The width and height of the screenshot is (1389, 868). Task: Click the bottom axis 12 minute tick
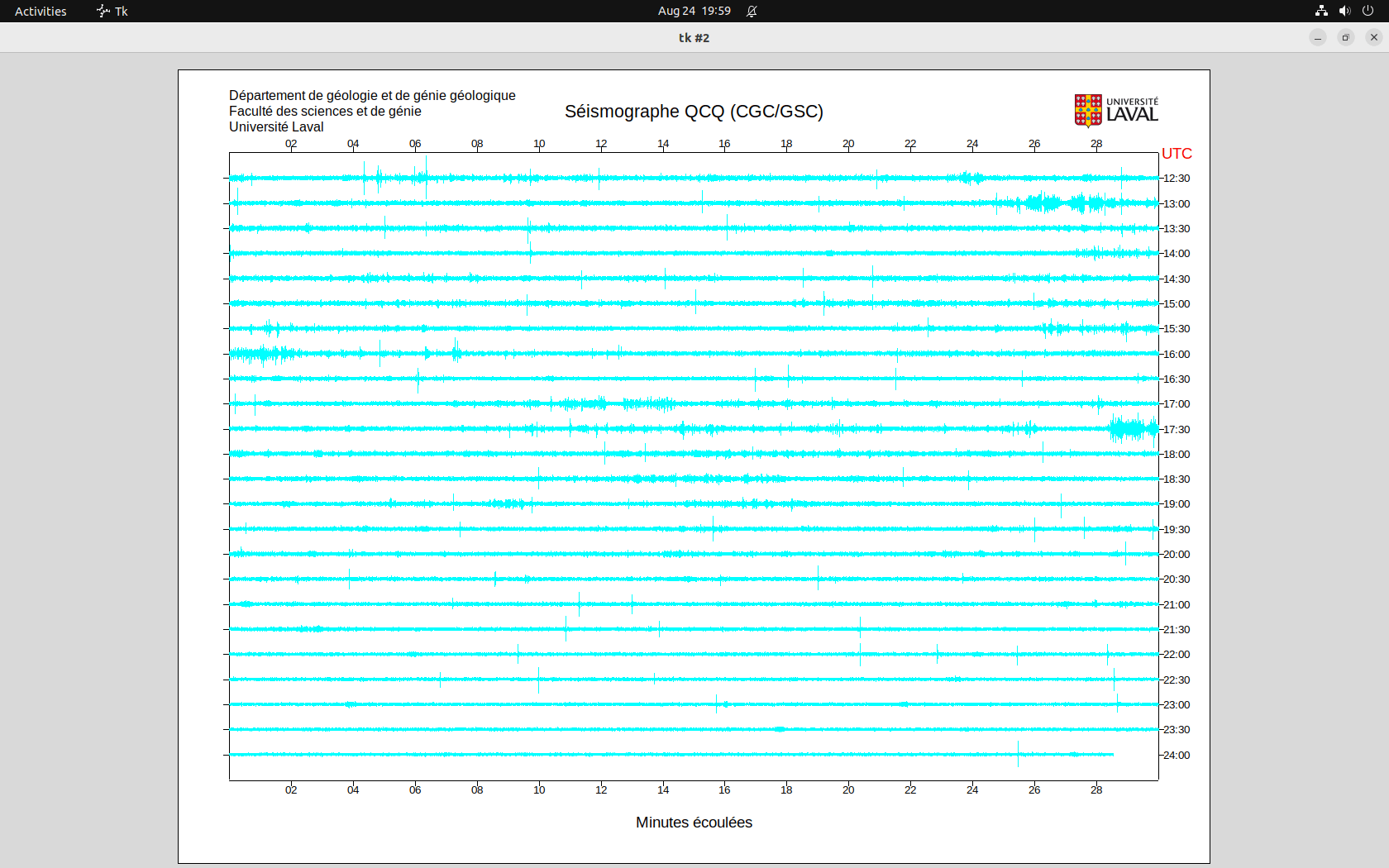click(601, 790)
